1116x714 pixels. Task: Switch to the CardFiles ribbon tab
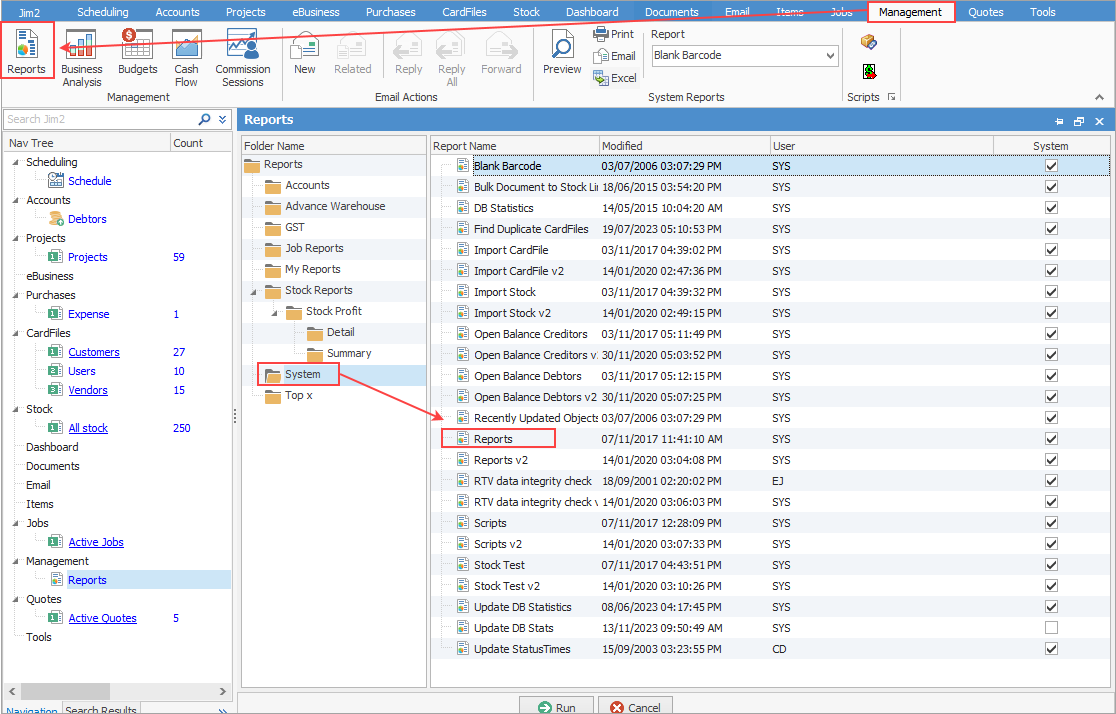pos(463,11)
